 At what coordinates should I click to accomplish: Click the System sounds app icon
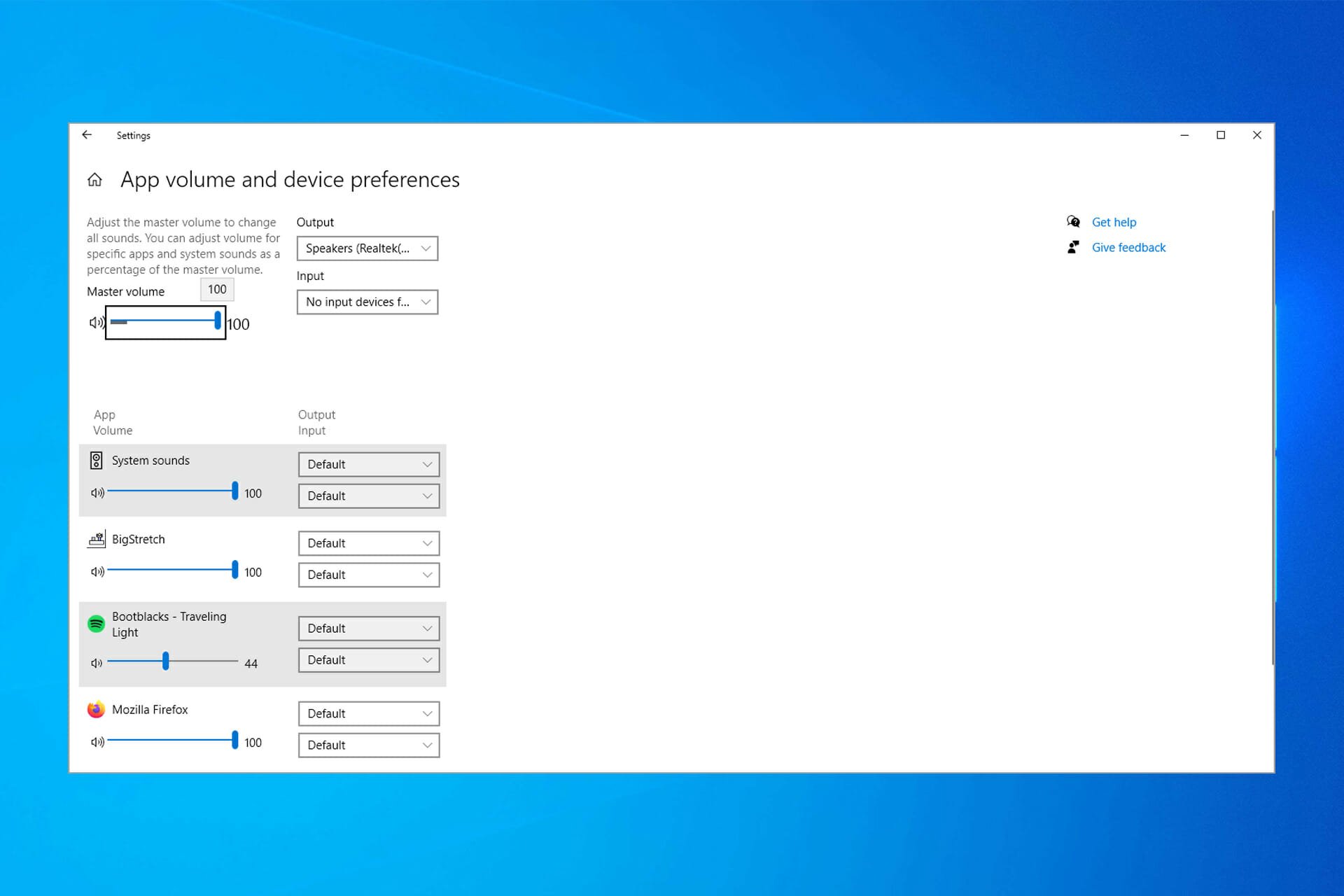97,460
